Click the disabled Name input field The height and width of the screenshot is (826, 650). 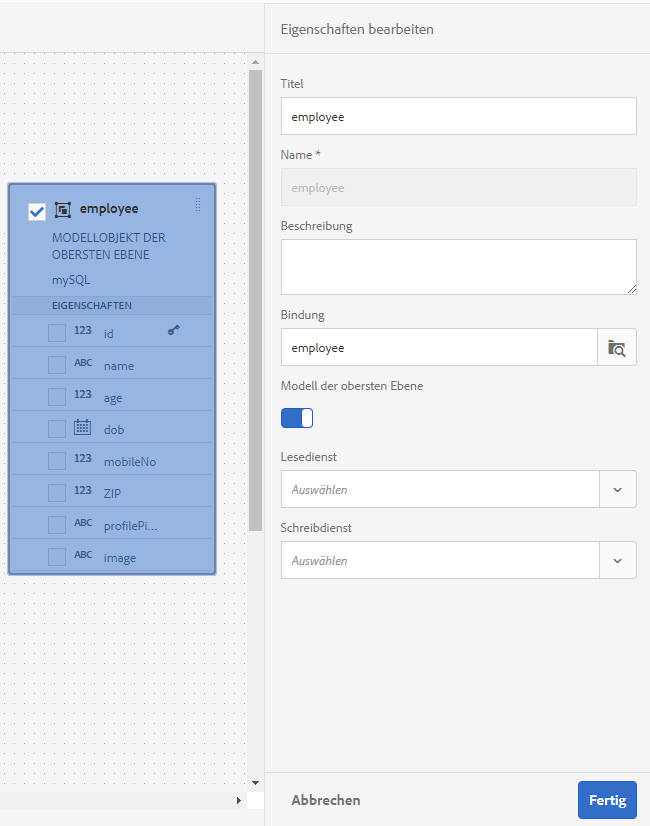coord(459,187)
